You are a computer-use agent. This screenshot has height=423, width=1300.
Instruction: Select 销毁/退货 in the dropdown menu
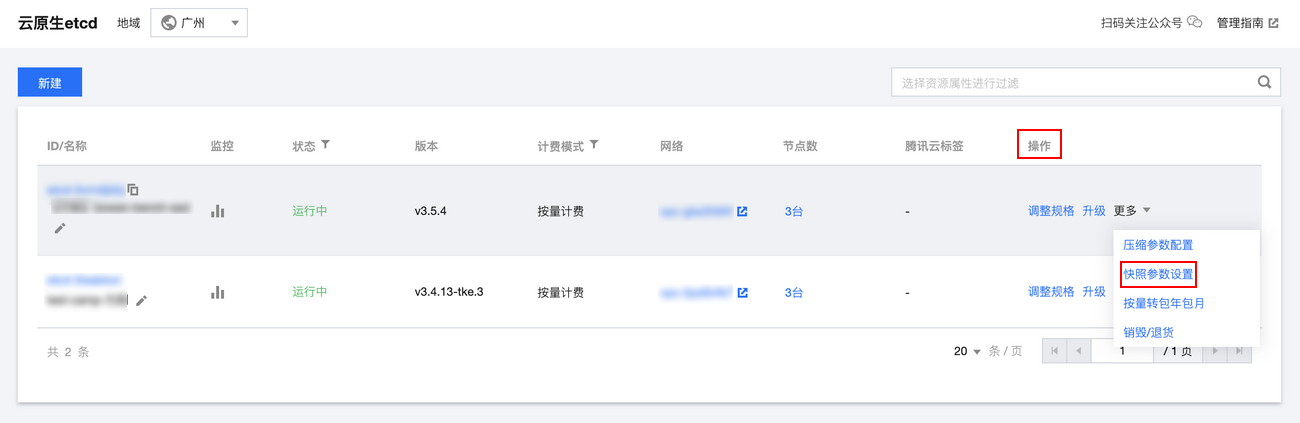pyautogui.click(x=1148, y=332)
